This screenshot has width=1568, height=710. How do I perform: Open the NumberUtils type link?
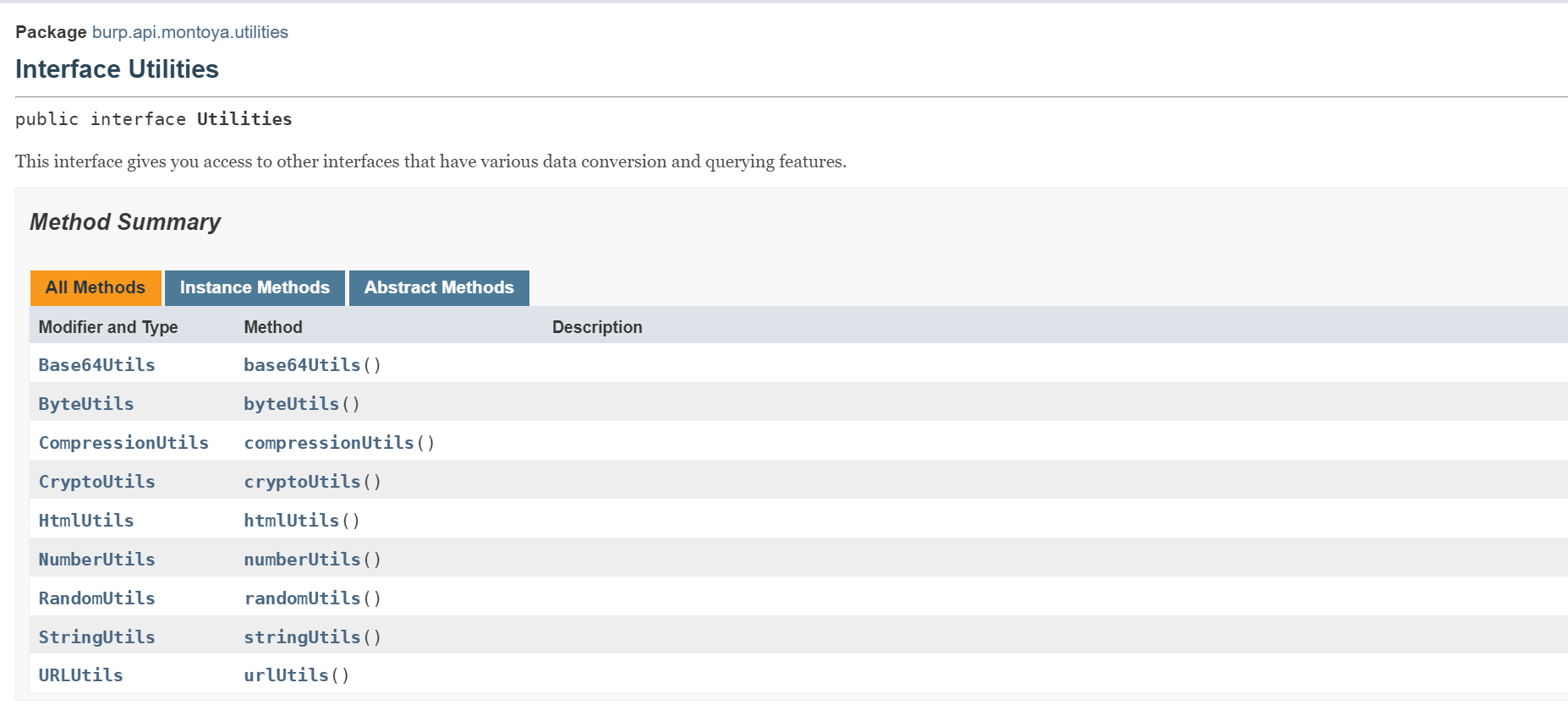(x=96, y=560)
